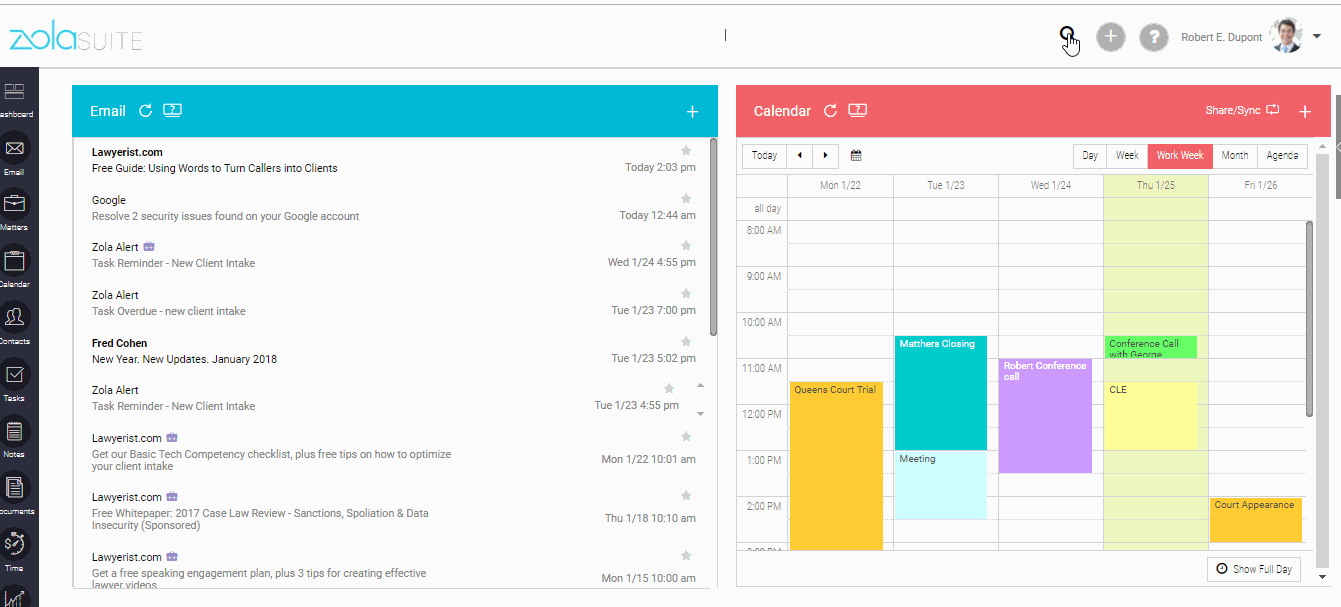The width and height of the screenshot is (1341, 607).
Task: Star the Lawyerist.com Free Guide email
Action: pos(686,150)
